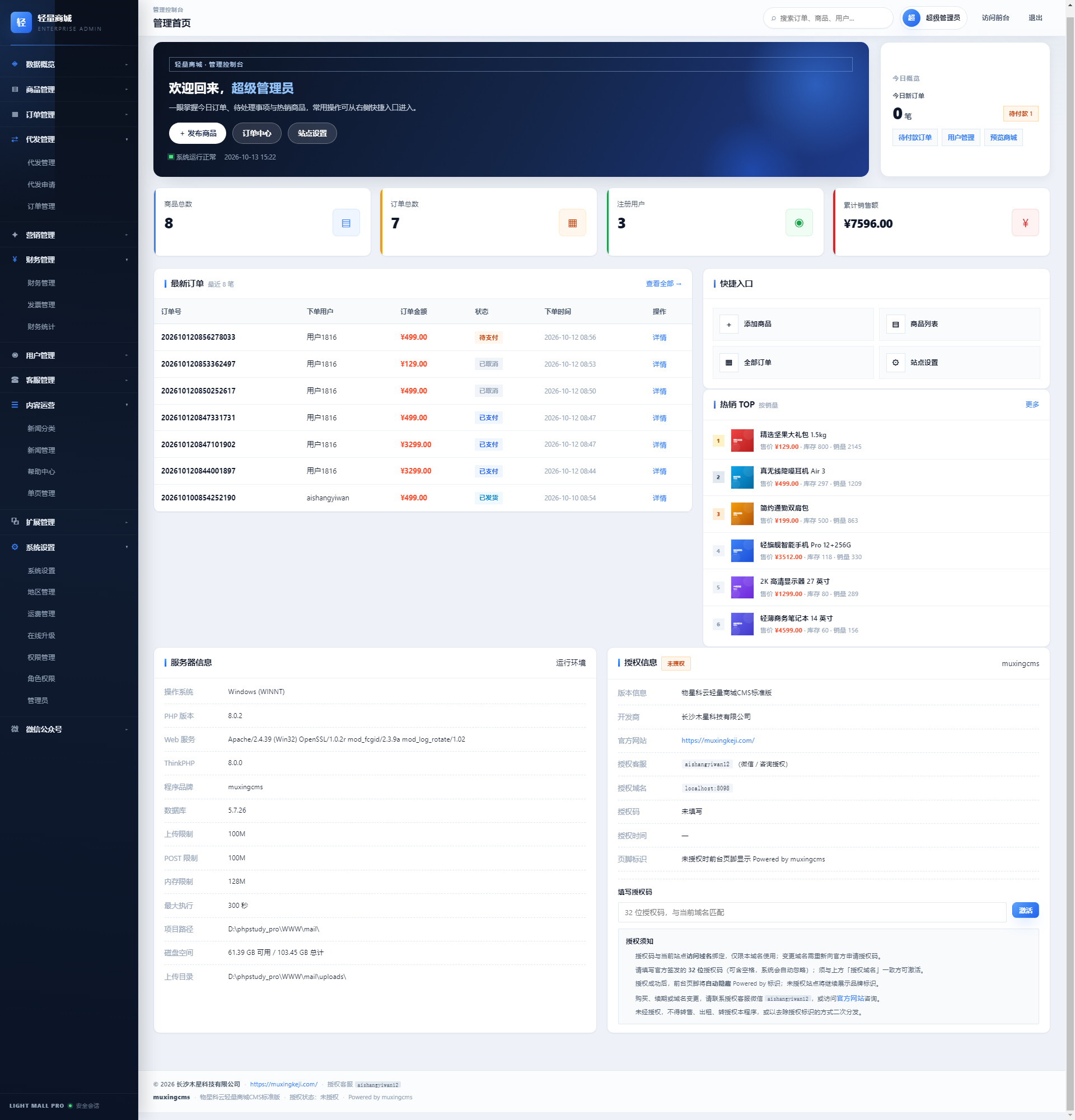Click the 激活 authorization button
This screenshot has width=1075, height=1120.
pos(1025,910)
